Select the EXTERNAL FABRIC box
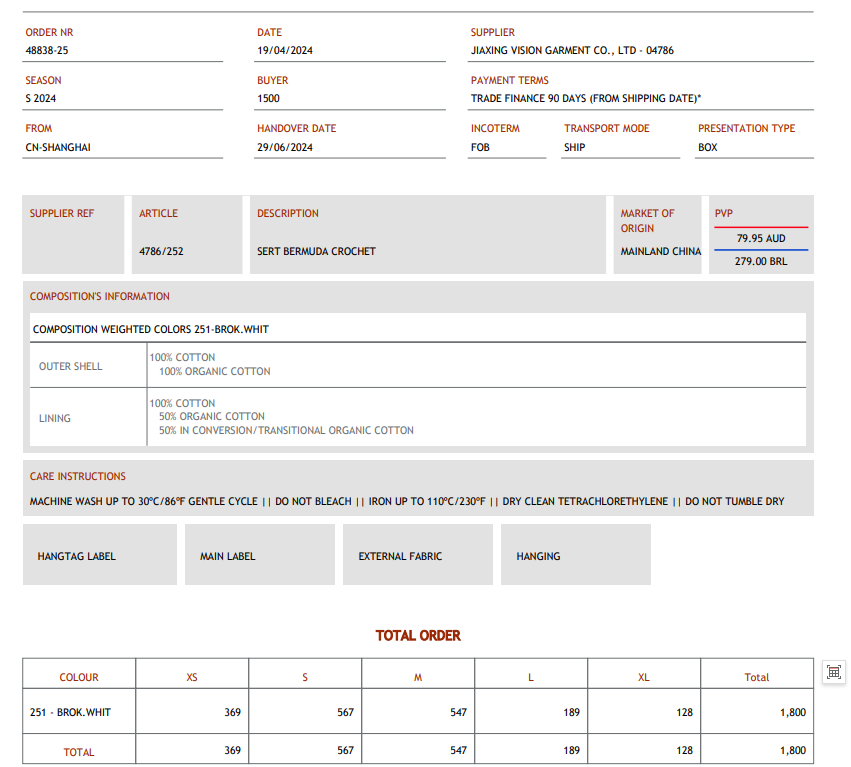 [417, 555]
